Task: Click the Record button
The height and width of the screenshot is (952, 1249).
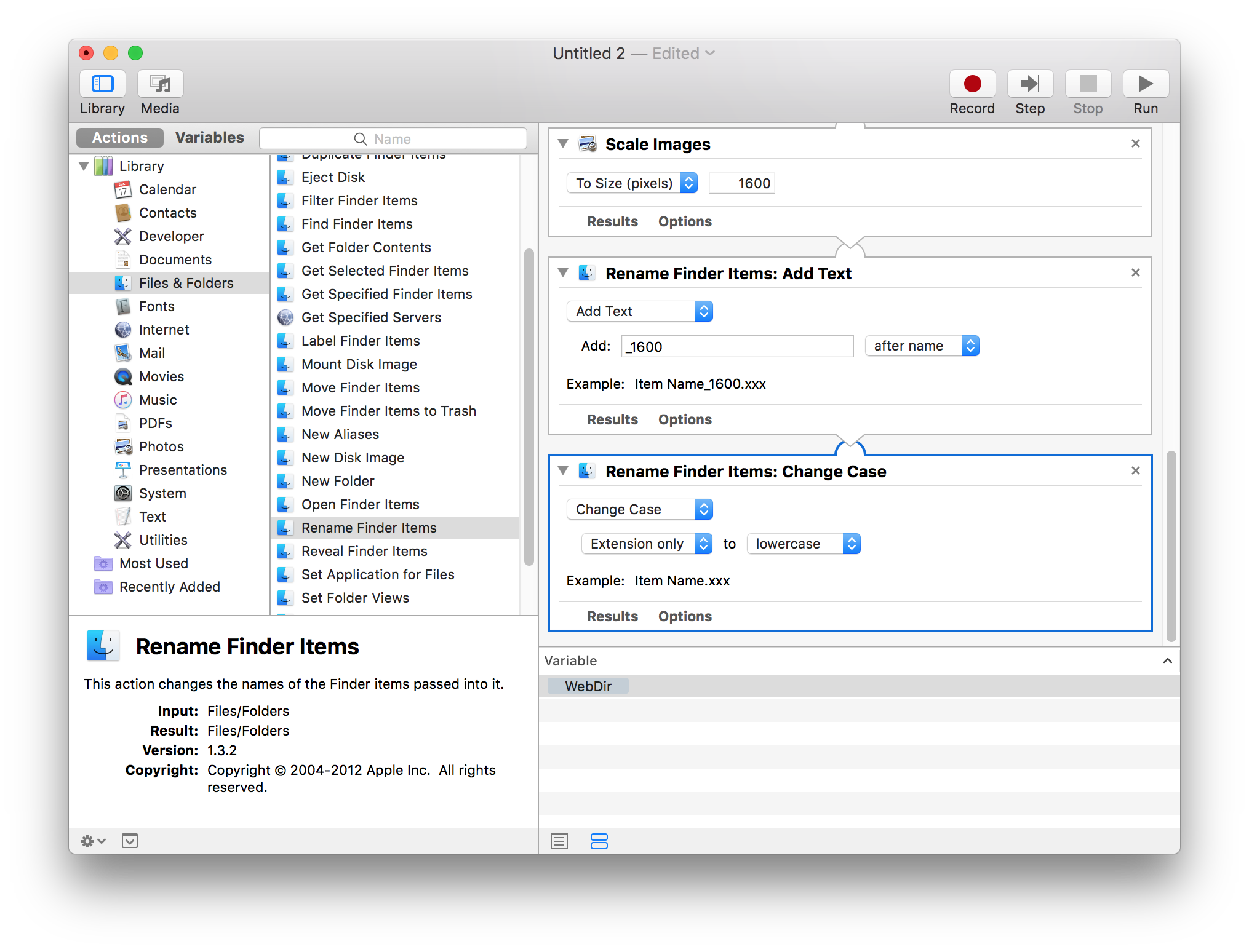Action: pos(972,84)
